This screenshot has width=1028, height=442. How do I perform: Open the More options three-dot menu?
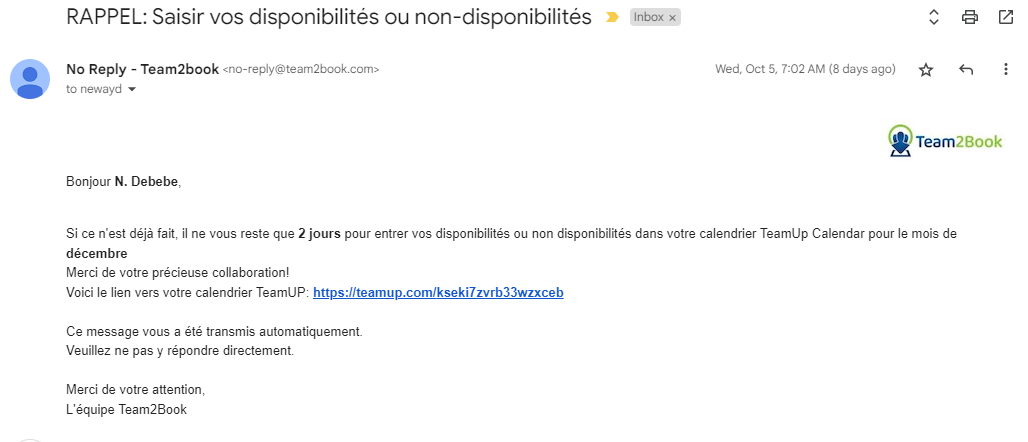[1006, 70]
